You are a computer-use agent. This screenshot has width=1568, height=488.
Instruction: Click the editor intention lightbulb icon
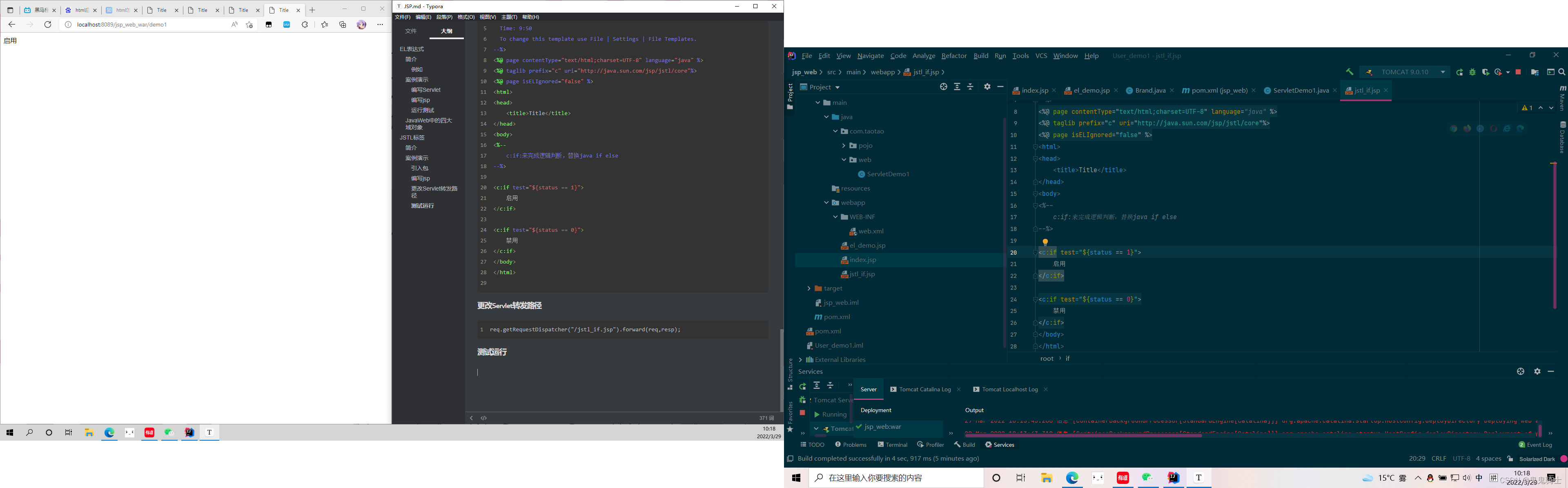(1045, 242)
